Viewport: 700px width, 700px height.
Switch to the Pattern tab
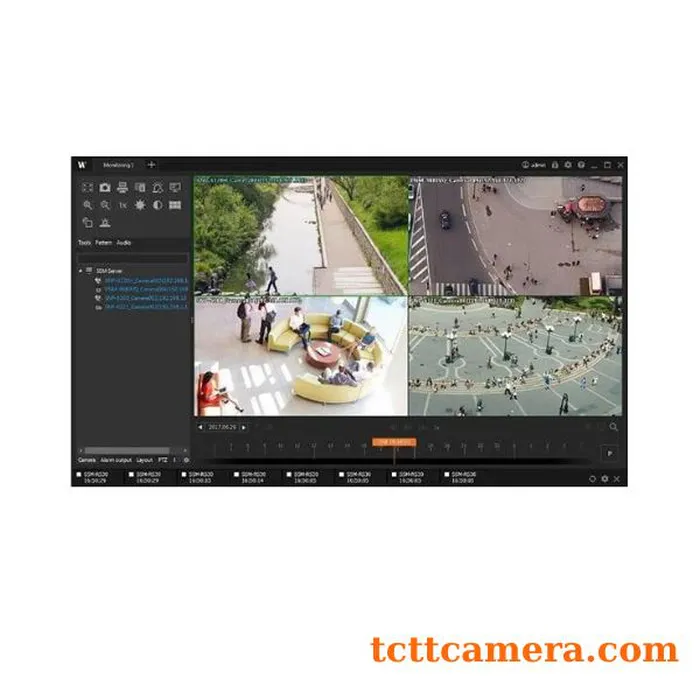(103, 242)
